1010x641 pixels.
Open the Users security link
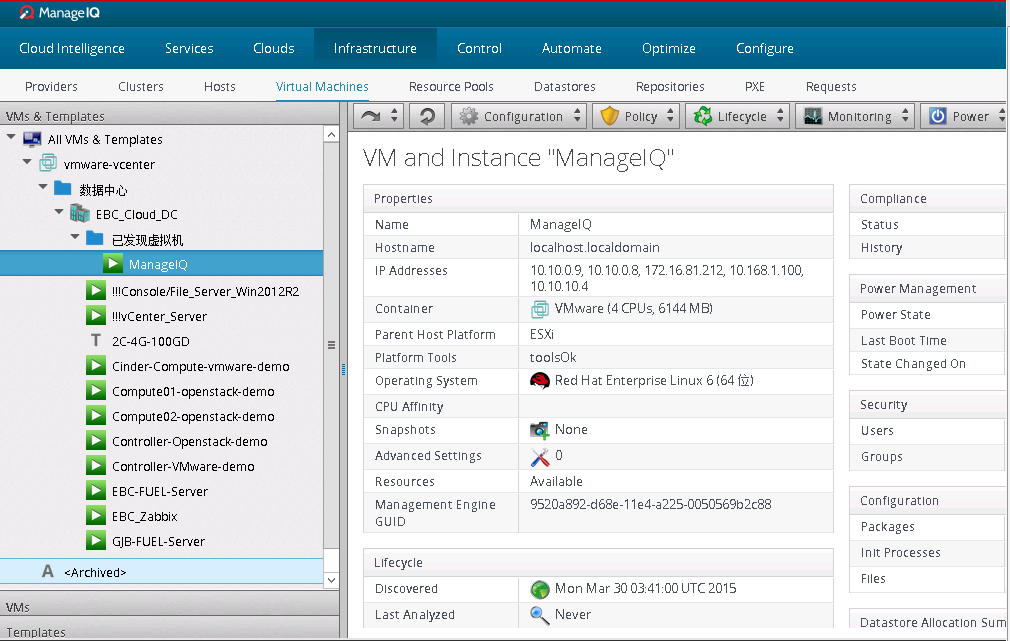[x=877, y=430]
